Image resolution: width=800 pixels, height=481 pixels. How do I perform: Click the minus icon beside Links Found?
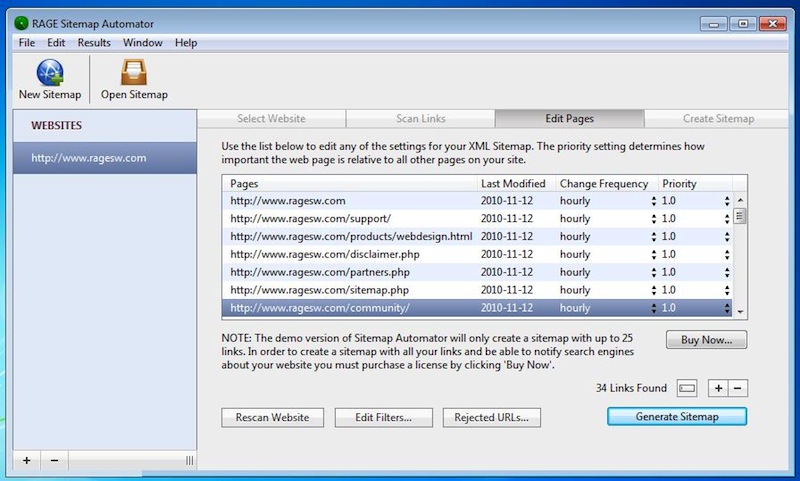coord(738,388)
